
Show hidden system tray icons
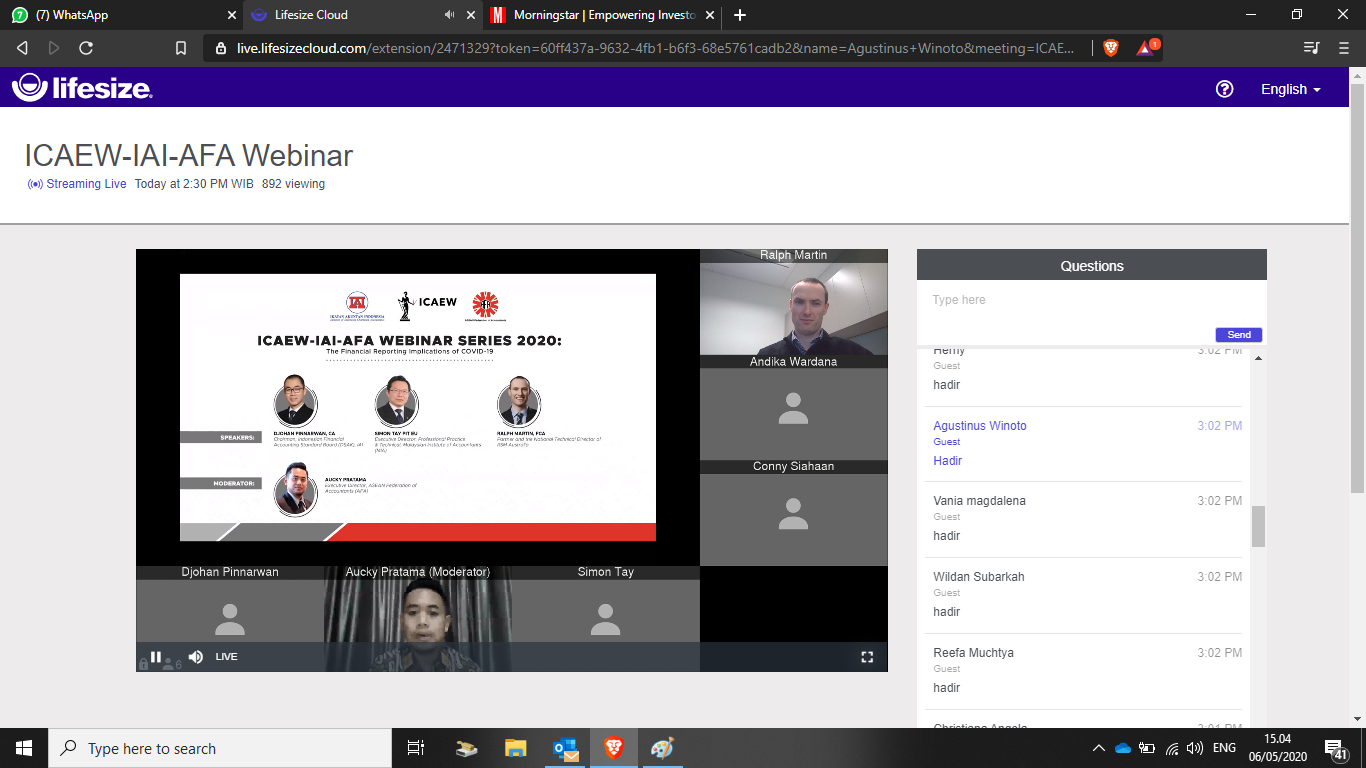point(1099,748)
